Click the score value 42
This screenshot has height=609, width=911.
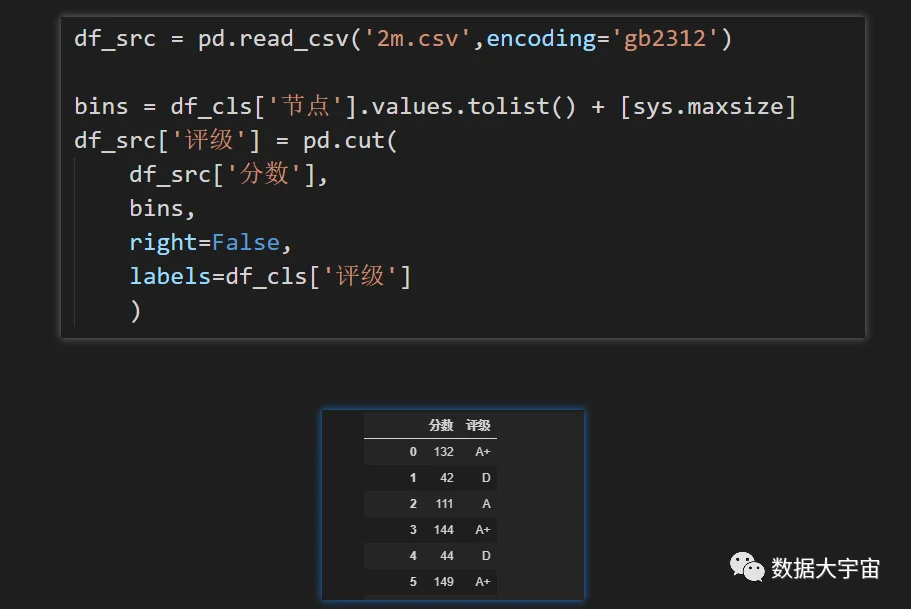(x=447, y=478)
